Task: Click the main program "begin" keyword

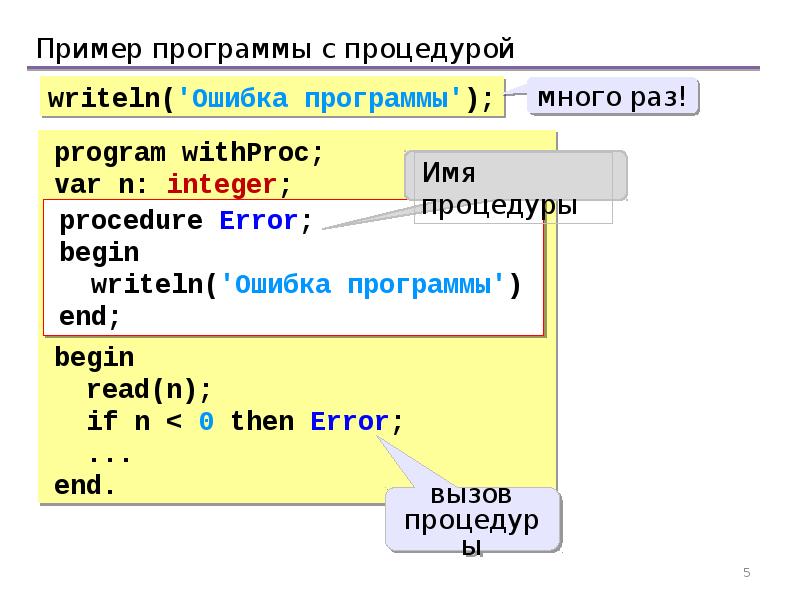Action: (x=94, y=357)
